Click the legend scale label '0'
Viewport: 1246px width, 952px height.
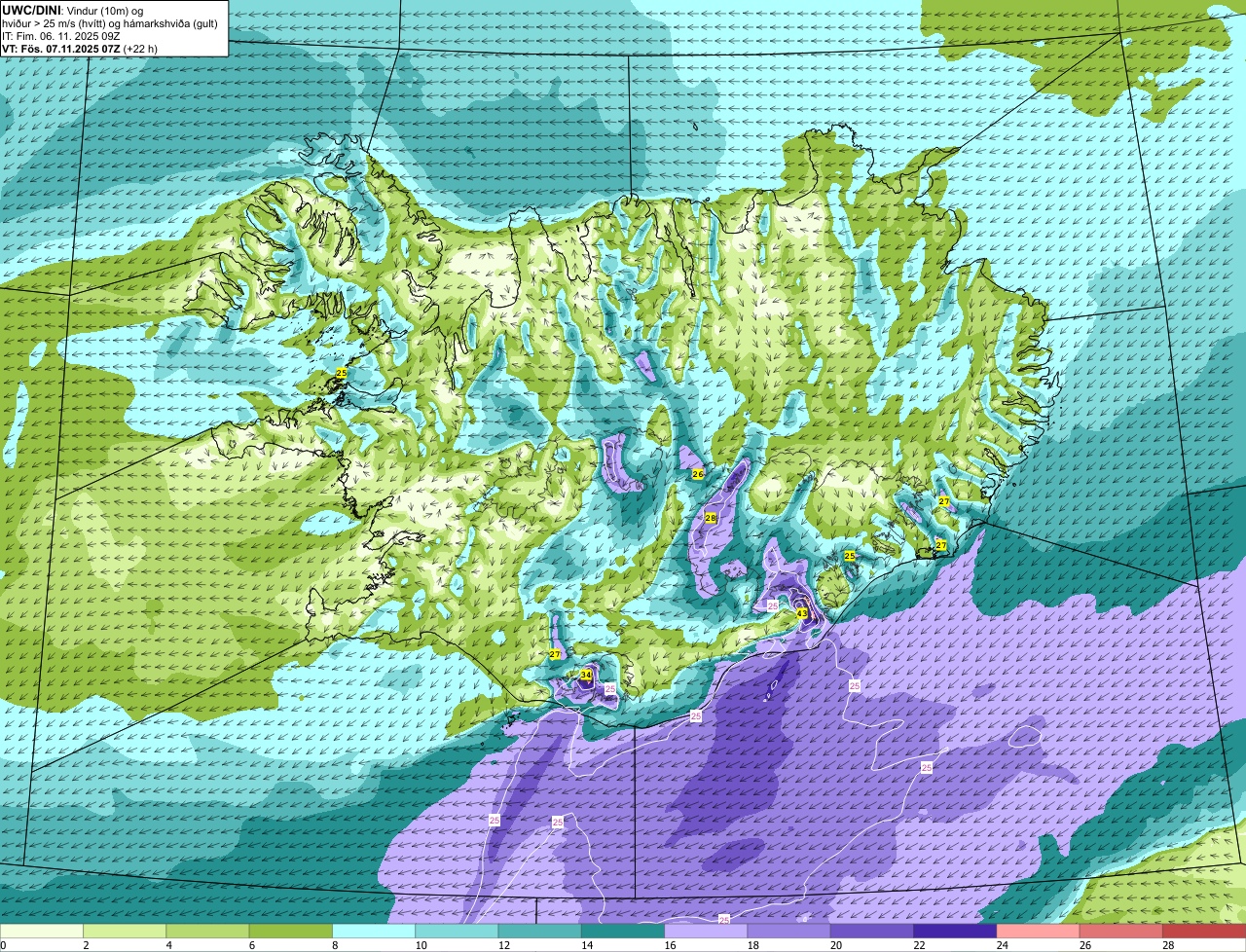click(3, 944)
